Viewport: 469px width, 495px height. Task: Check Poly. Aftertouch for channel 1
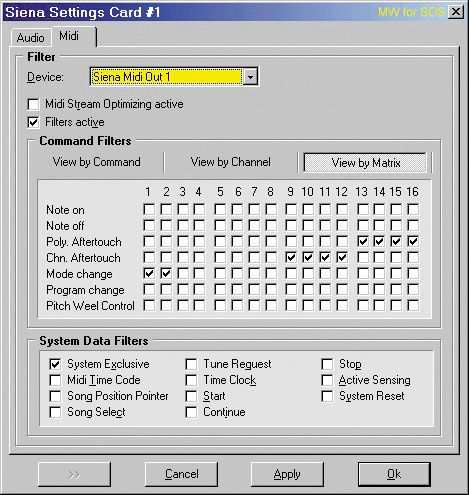[x=149, y=241]
